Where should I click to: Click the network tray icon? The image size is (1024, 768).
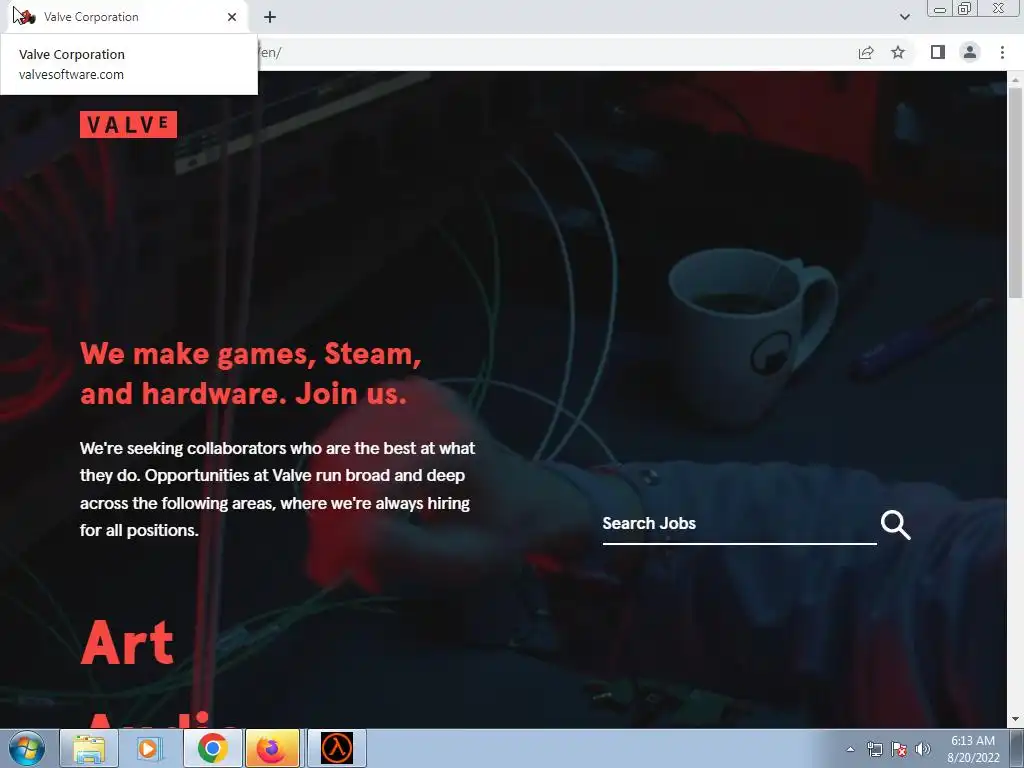pos(874,749)
